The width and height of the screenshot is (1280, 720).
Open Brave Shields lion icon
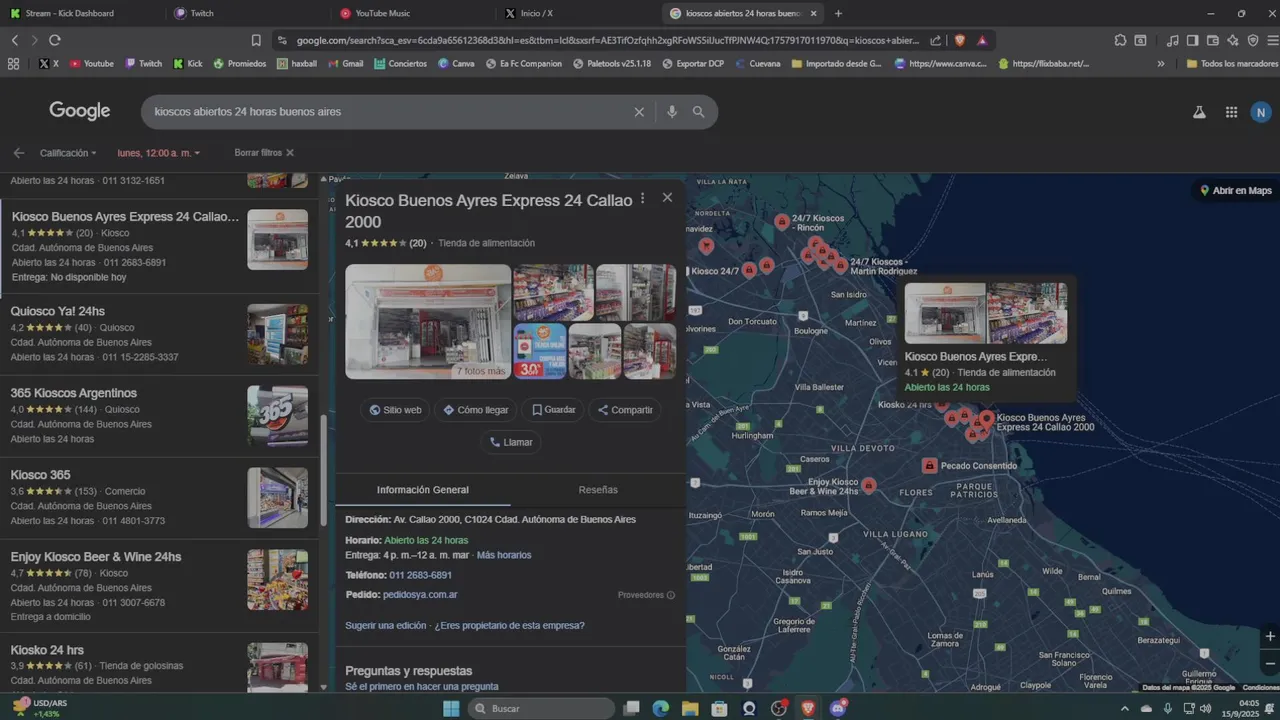click(x=960, y=40)
